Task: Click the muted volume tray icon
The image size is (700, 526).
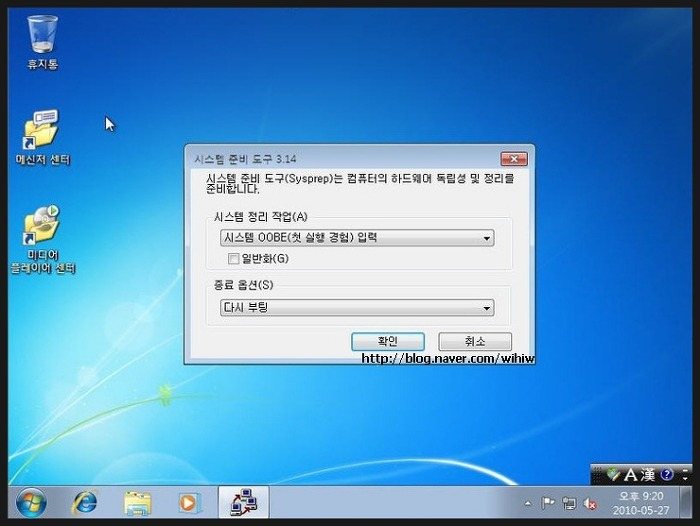Action: pyautogui.click(x=590, y=504)
